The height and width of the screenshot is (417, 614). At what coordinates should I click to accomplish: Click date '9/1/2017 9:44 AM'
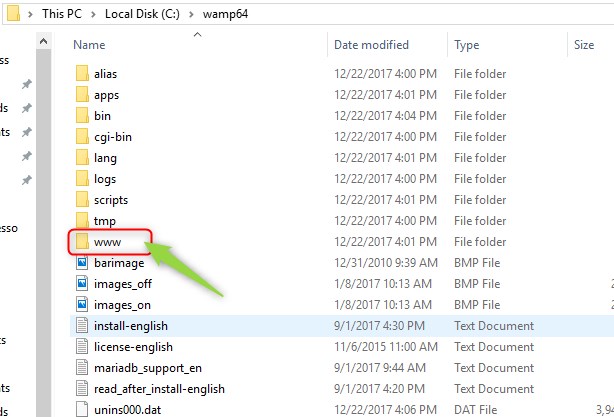[x=379, y=368]
